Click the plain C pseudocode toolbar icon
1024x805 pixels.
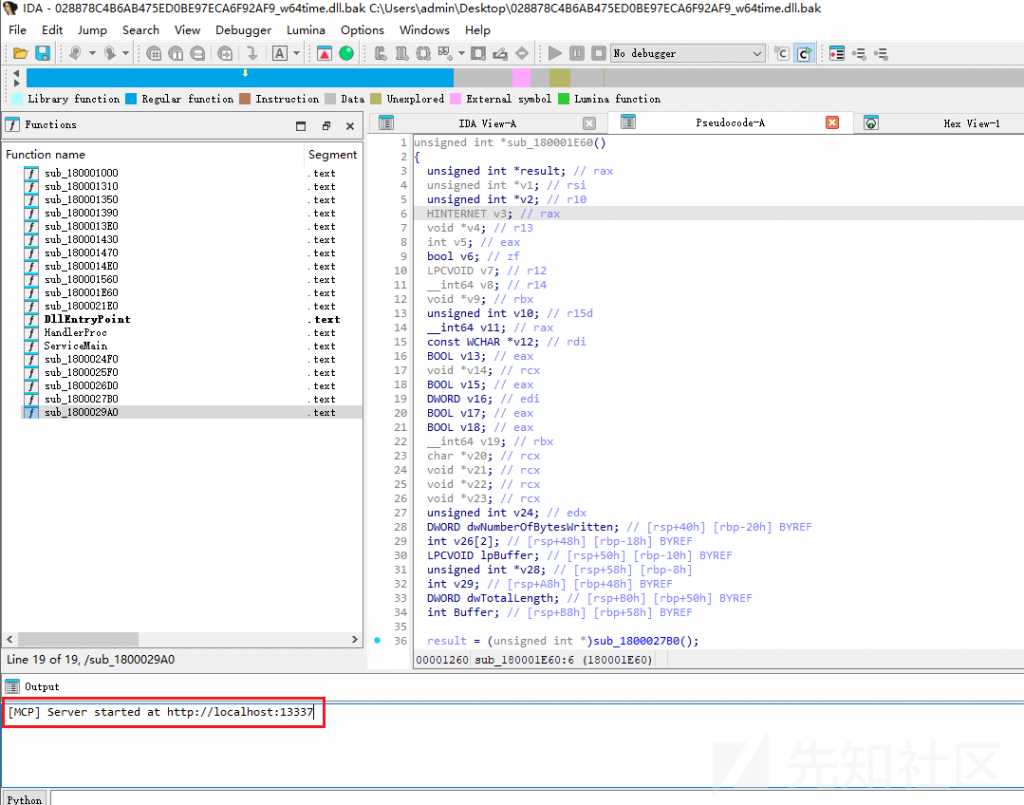coord(782,54)
